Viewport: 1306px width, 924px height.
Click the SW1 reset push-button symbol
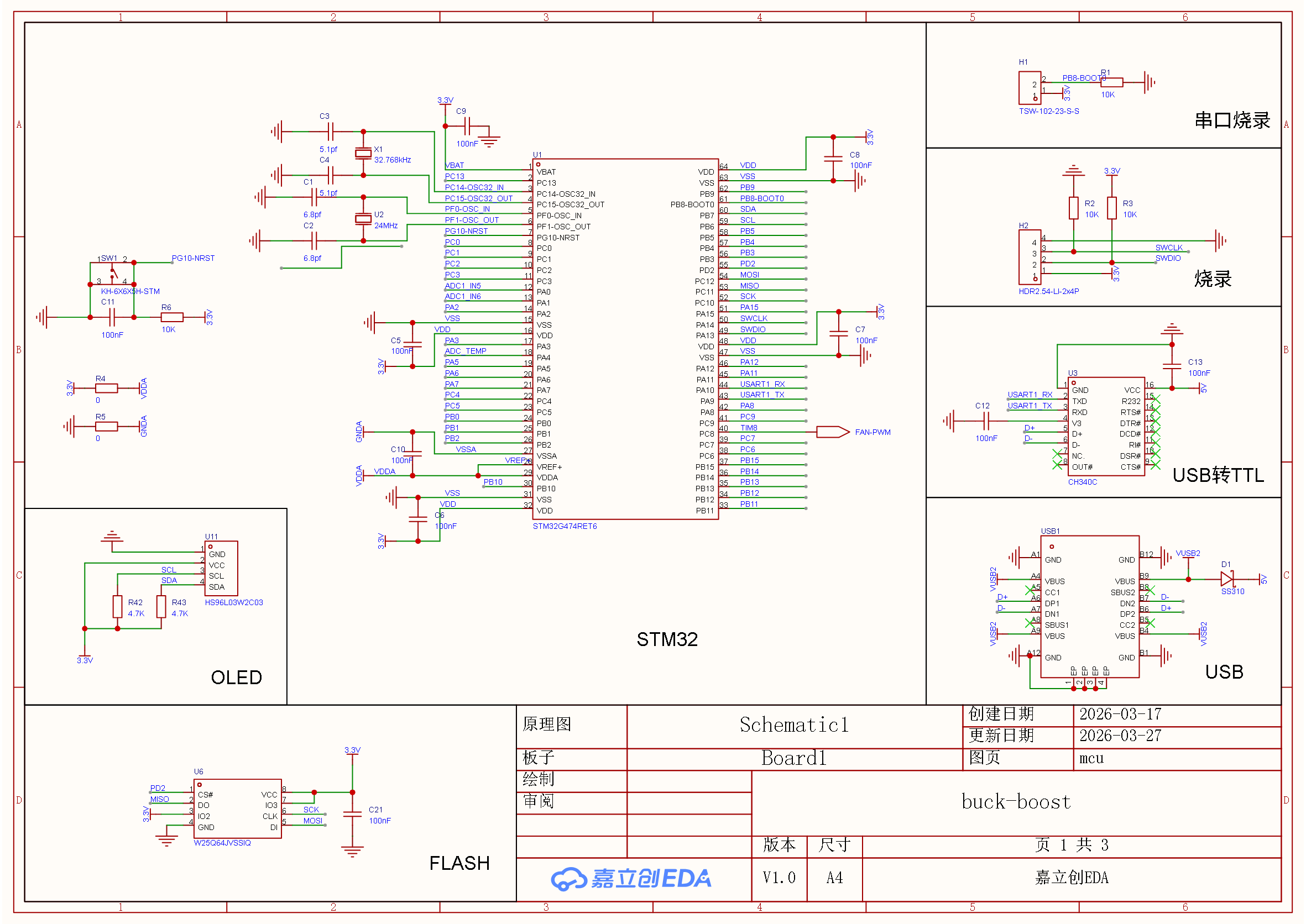coord(112,273)
